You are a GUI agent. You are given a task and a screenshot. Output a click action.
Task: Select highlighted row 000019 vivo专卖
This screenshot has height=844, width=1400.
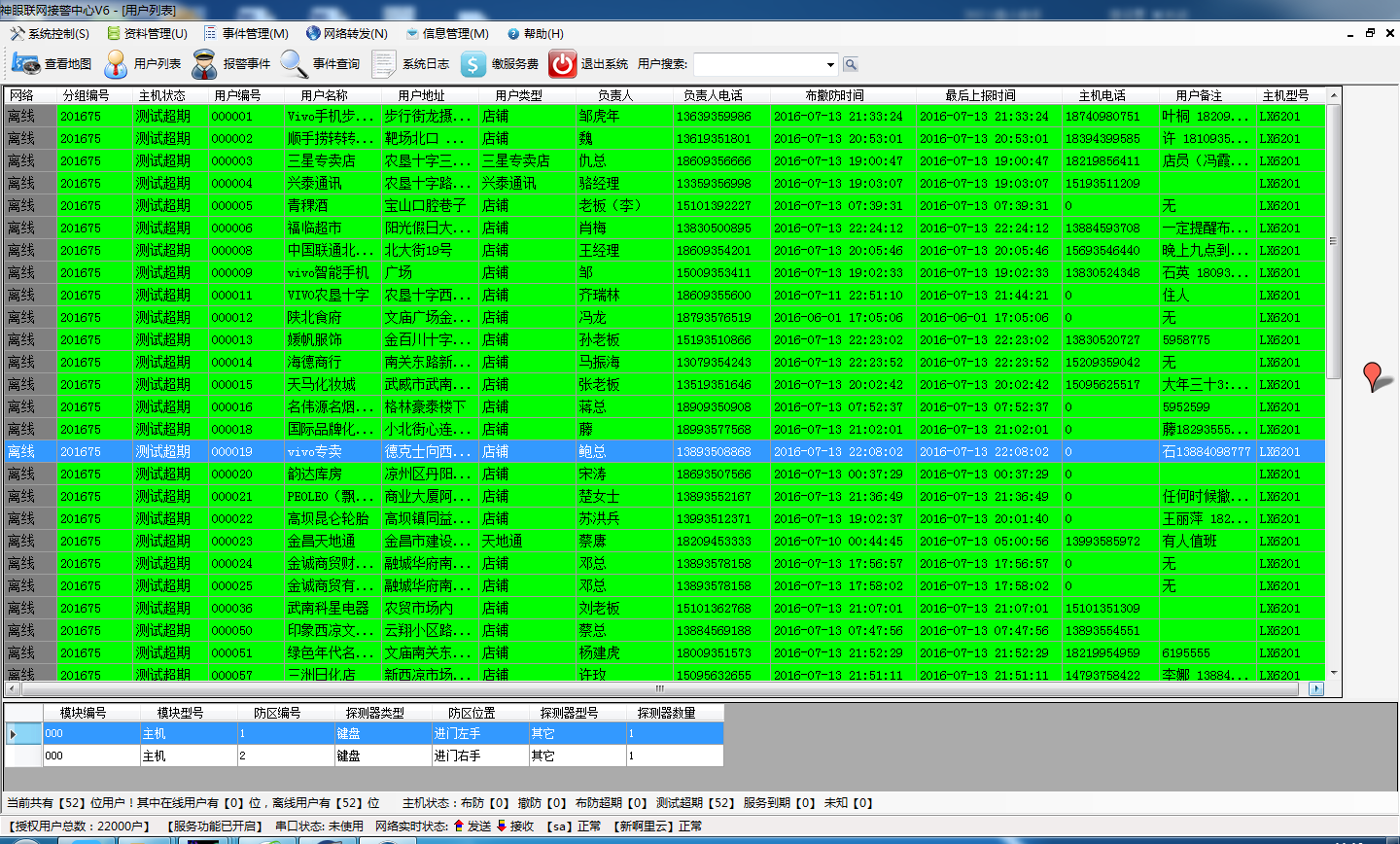tap(664, 451)
